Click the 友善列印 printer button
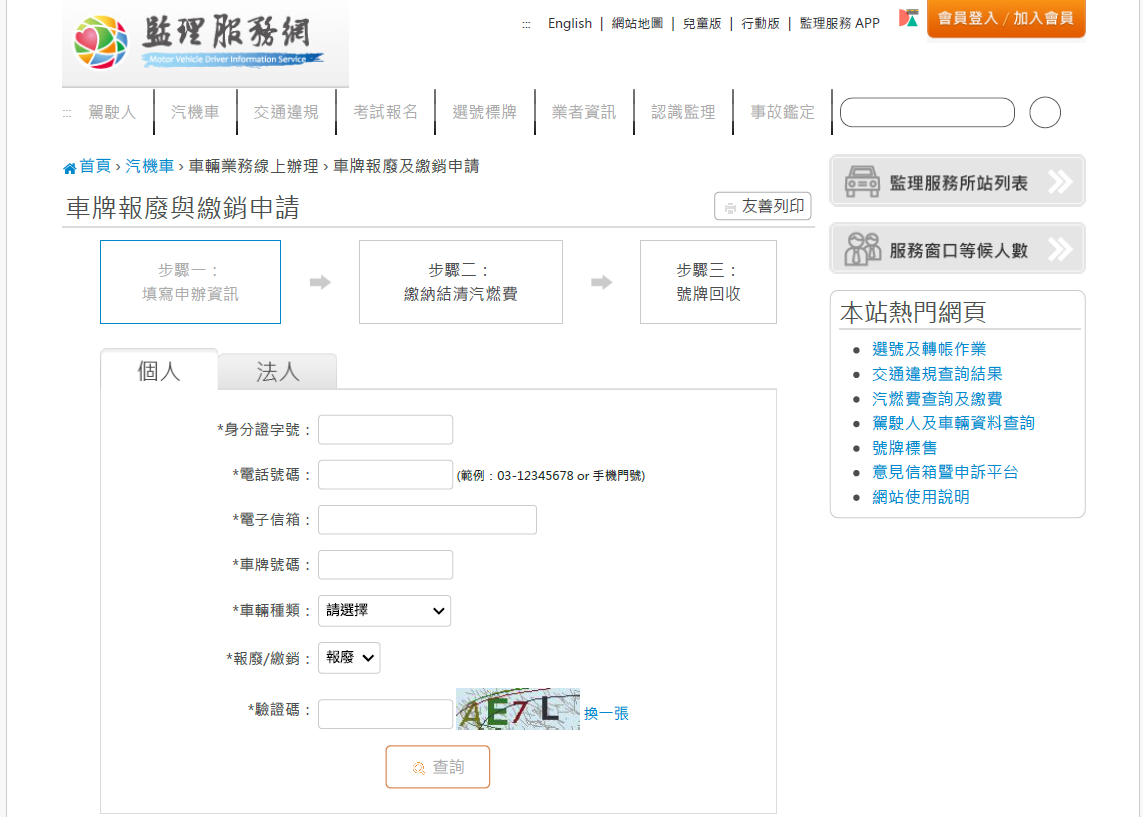The image size is (1143, 817). point(762,207)
